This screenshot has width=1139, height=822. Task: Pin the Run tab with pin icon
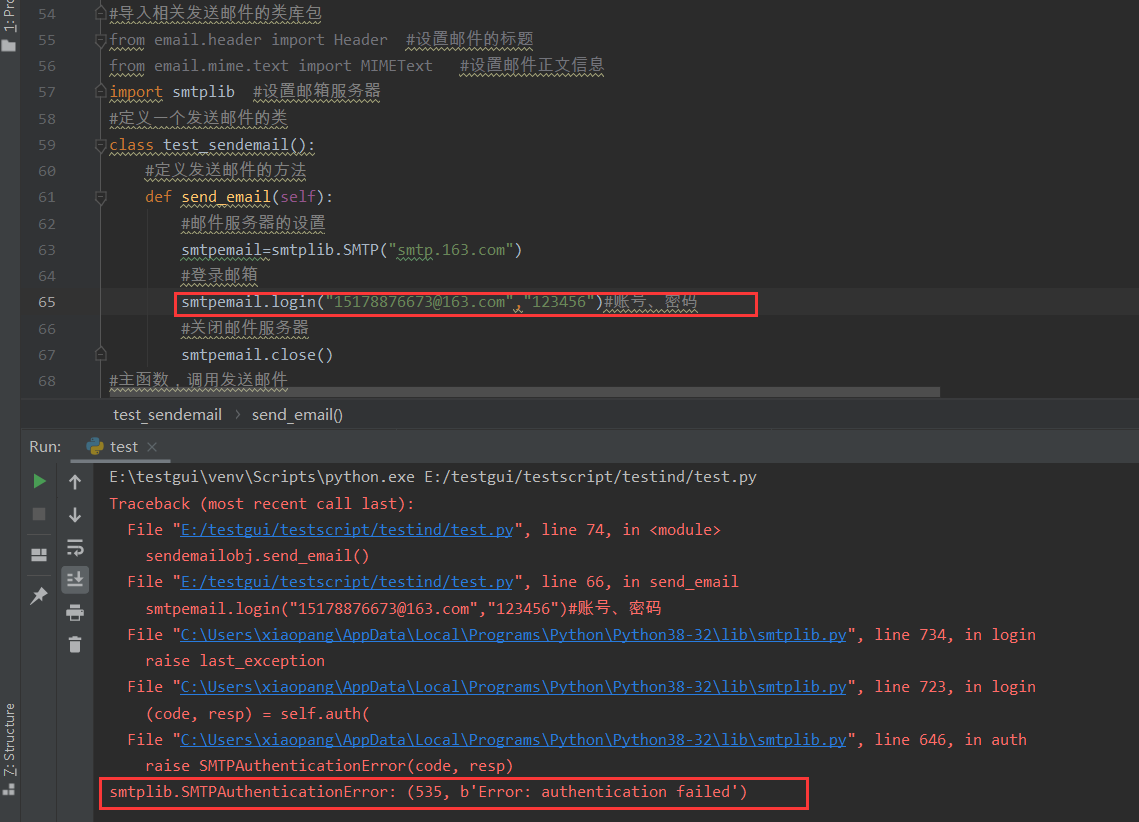coord(39,595)
